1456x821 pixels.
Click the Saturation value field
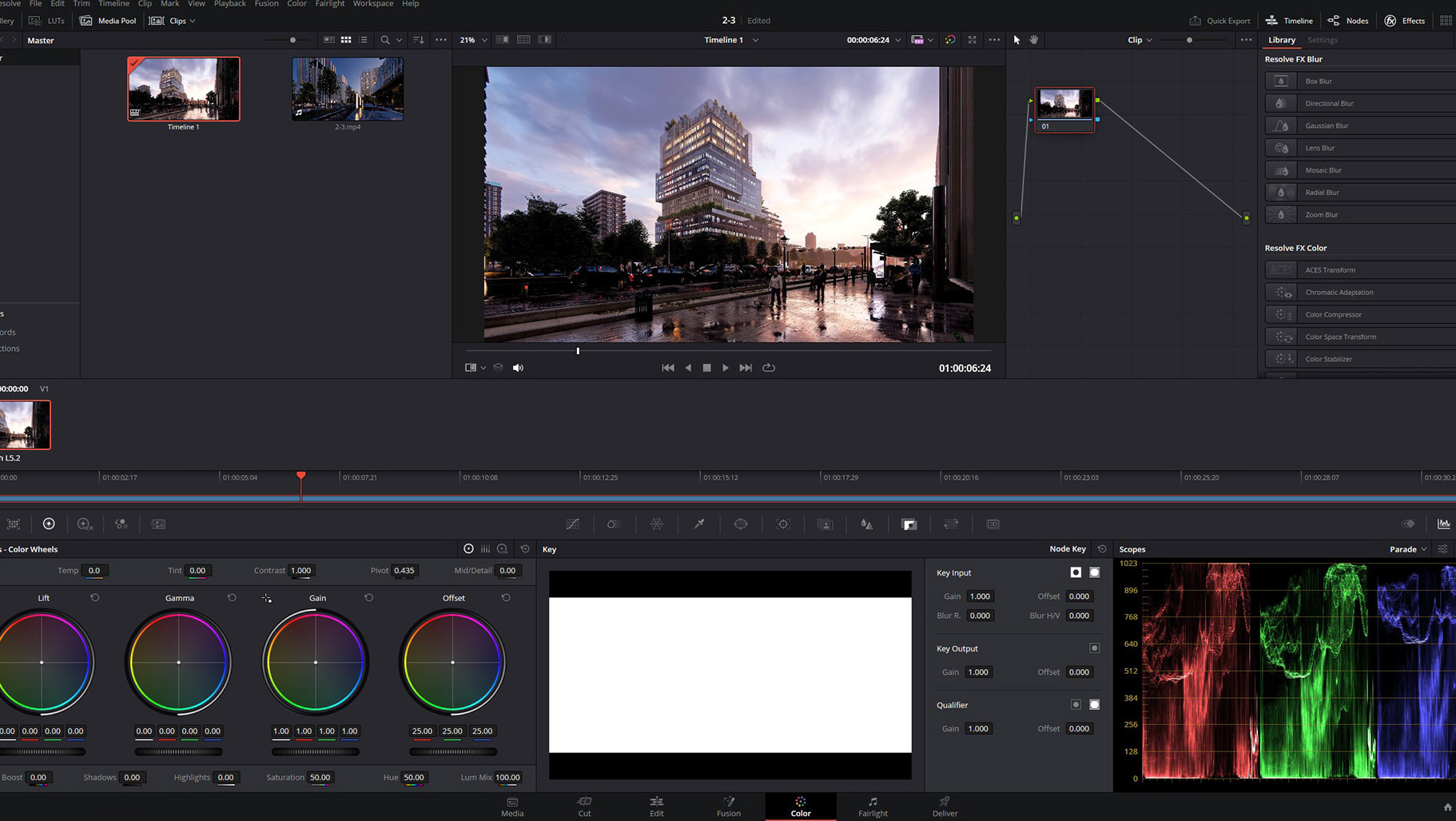click(x=320, y=777)
